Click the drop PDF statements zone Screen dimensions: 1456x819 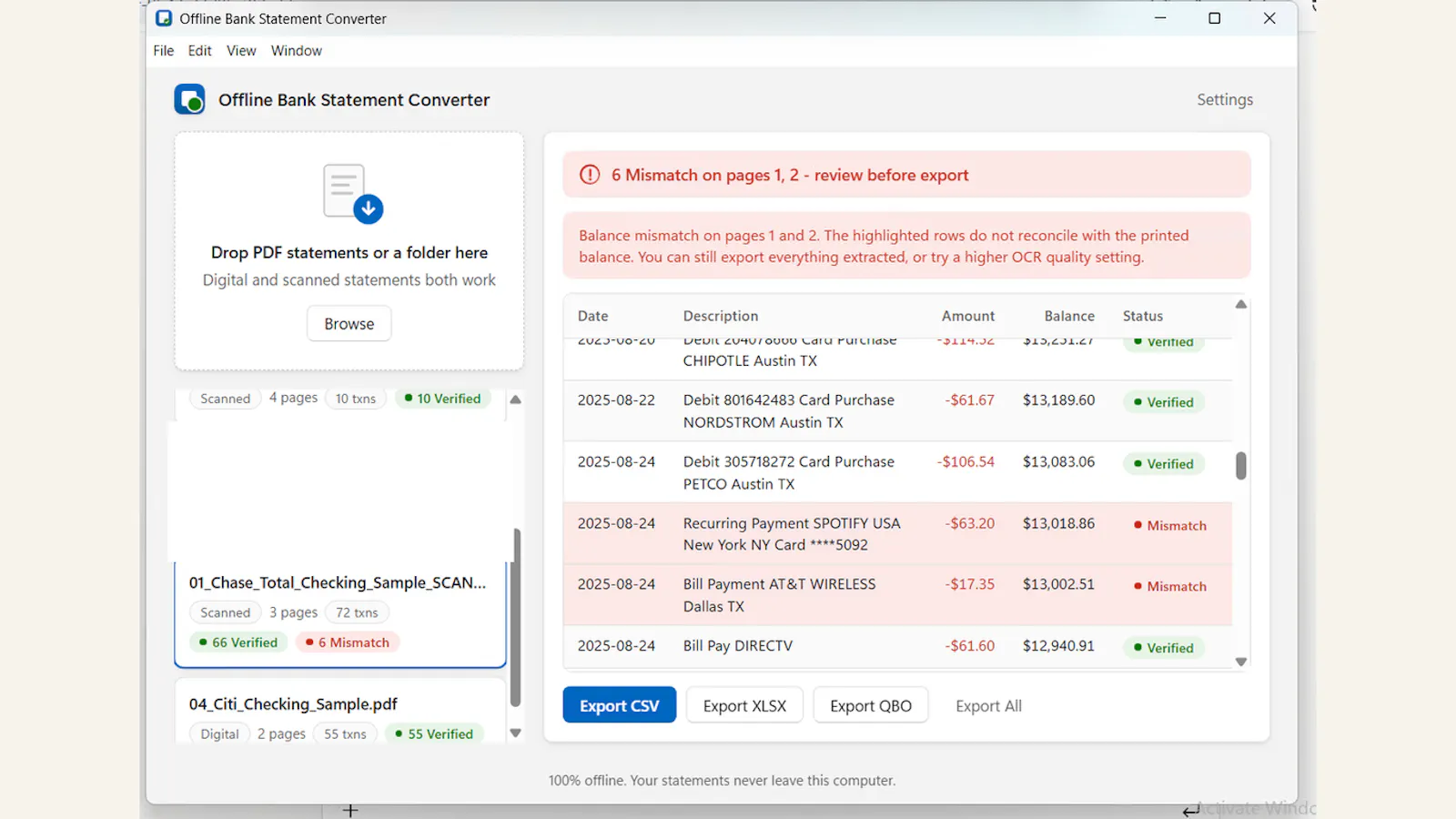(x=349, y=251)
